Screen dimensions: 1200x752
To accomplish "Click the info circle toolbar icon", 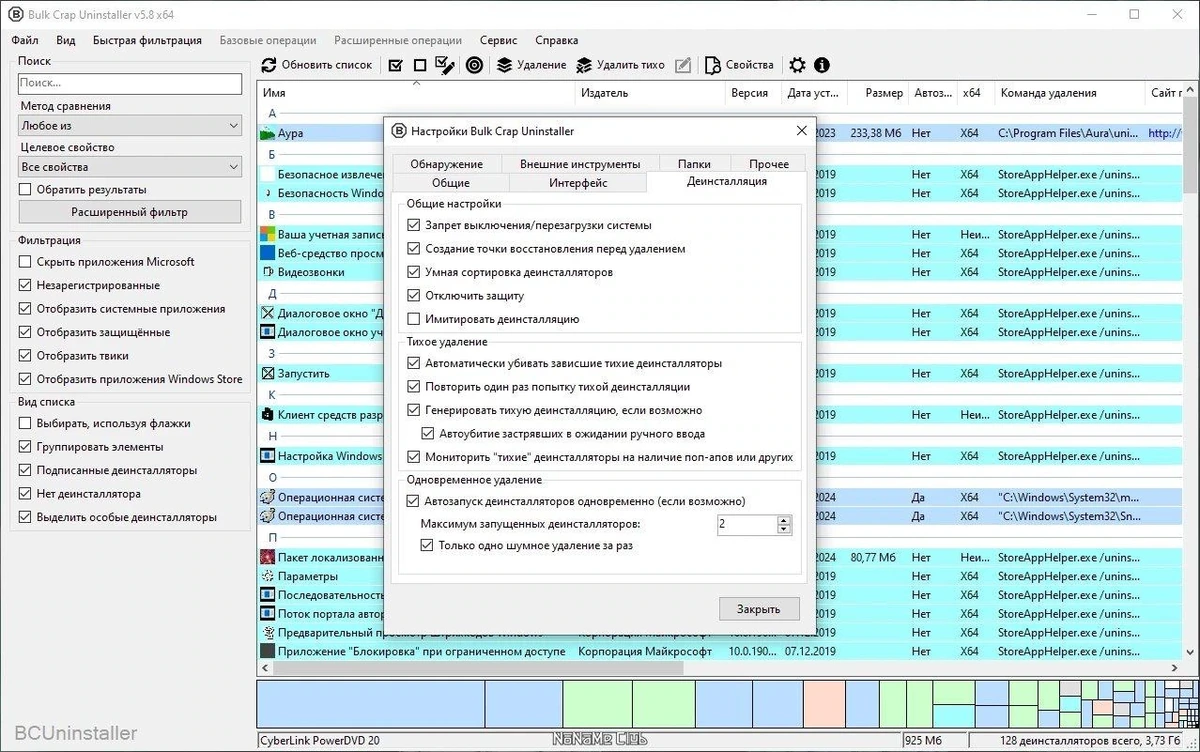I will coord(822,65).
